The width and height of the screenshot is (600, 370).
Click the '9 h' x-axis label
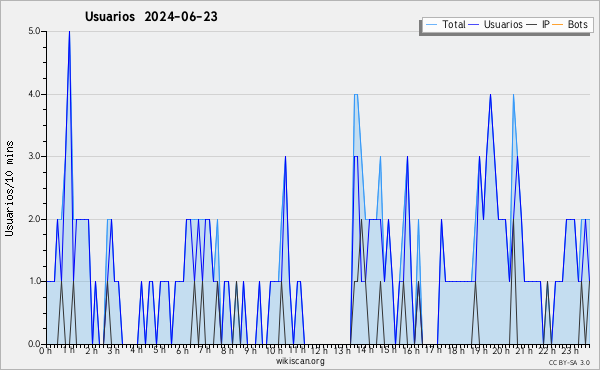pyautogui.click(x=251, y=351)
